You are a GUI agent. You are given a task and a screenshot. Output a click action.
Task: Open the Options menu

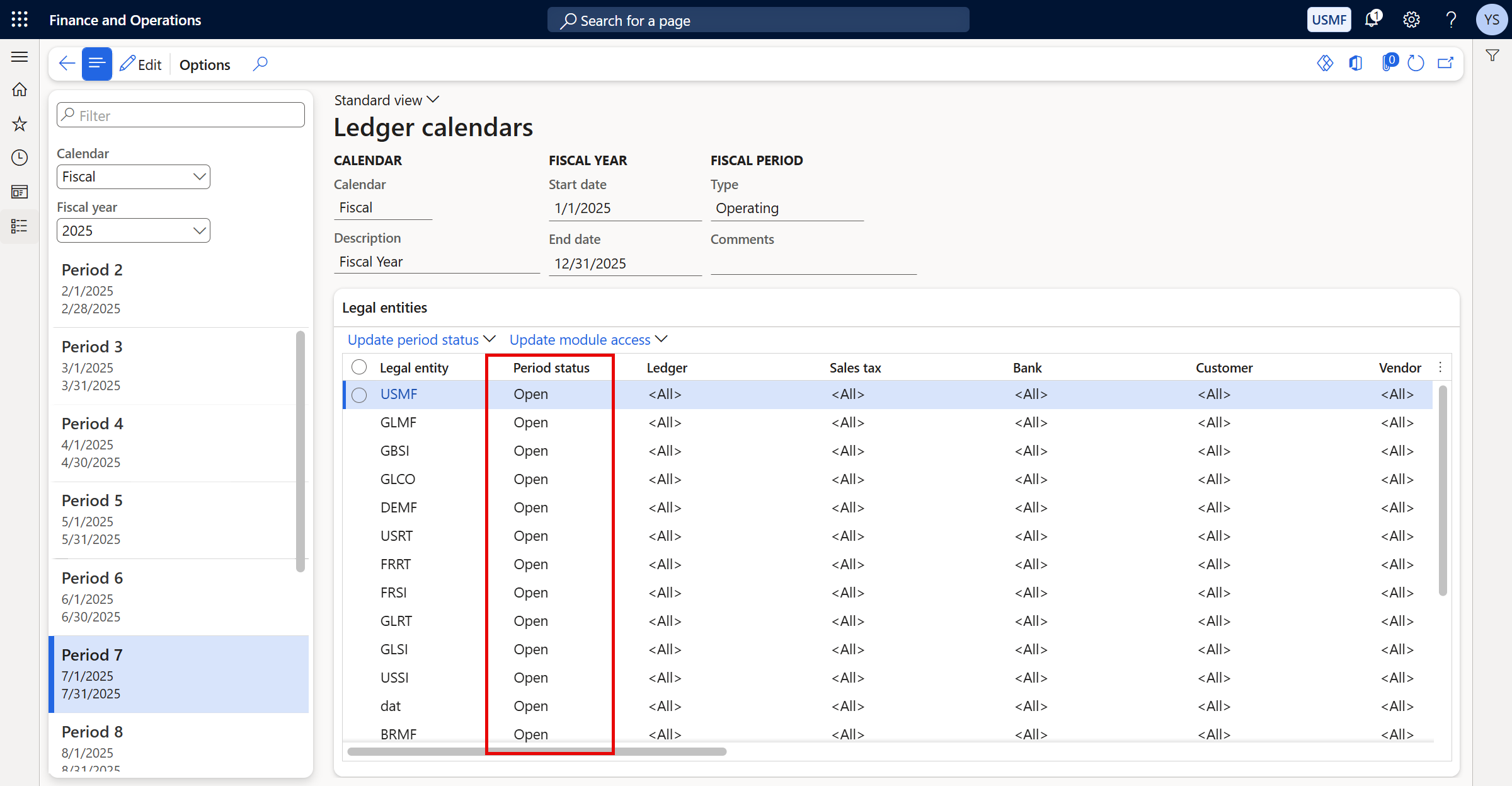point(205,64)
